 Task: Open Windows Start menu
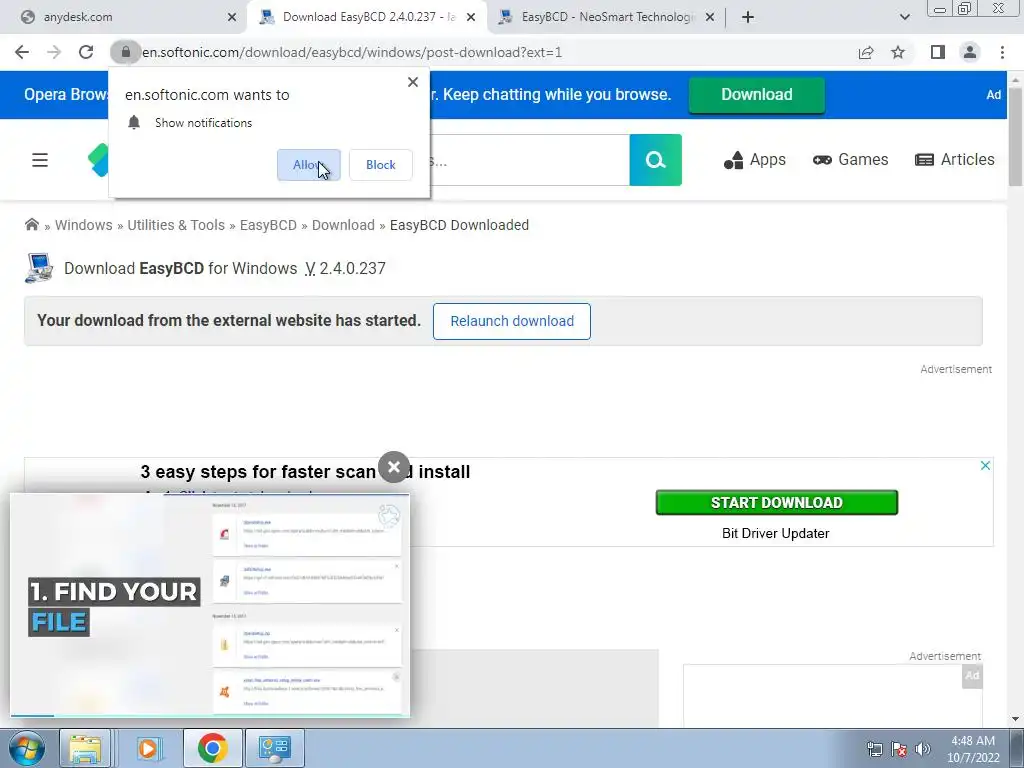point(27,748)
